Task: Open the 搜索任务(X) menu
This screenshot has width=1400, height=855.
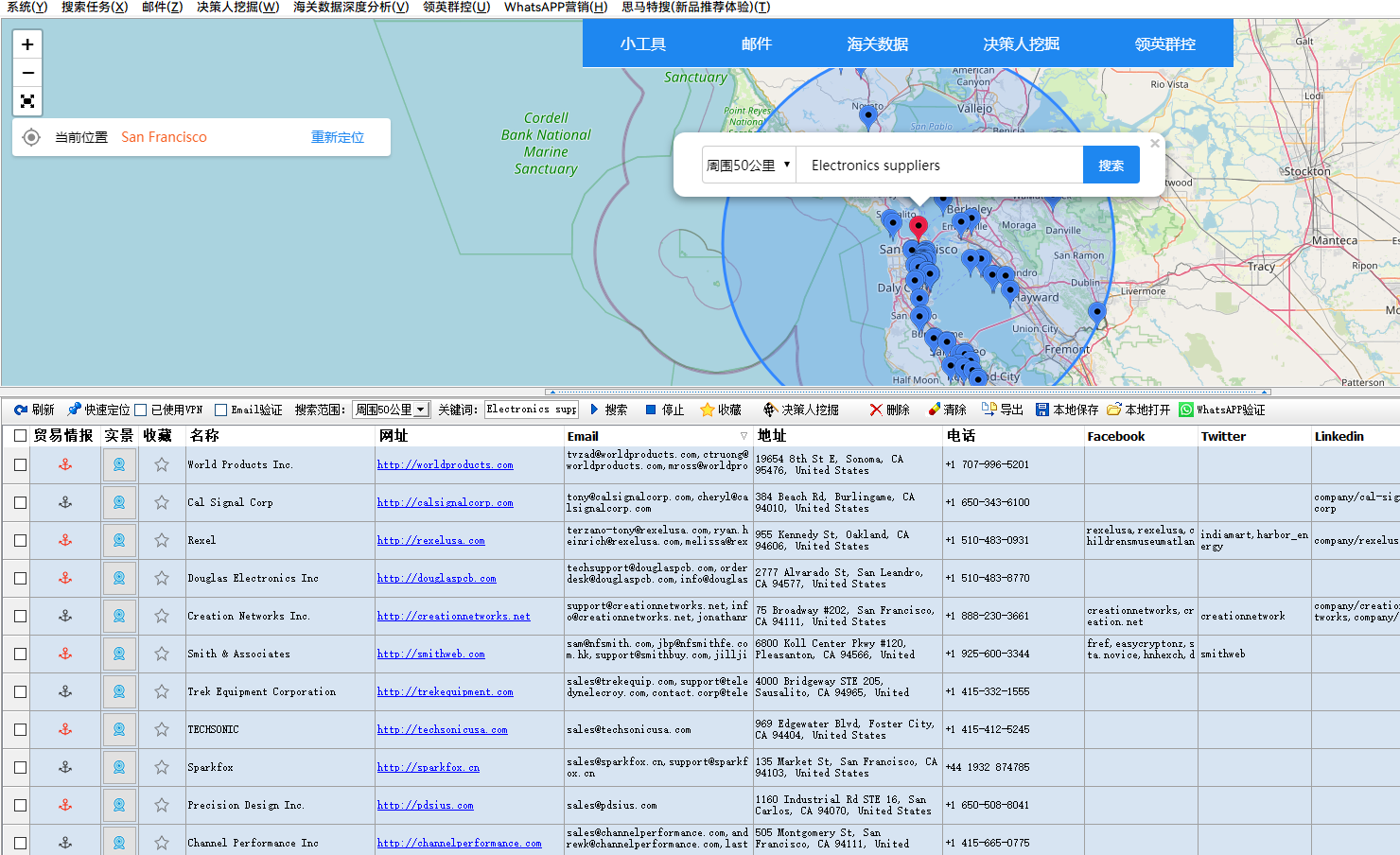Action: pyautogui.click(x=95, y=7)
